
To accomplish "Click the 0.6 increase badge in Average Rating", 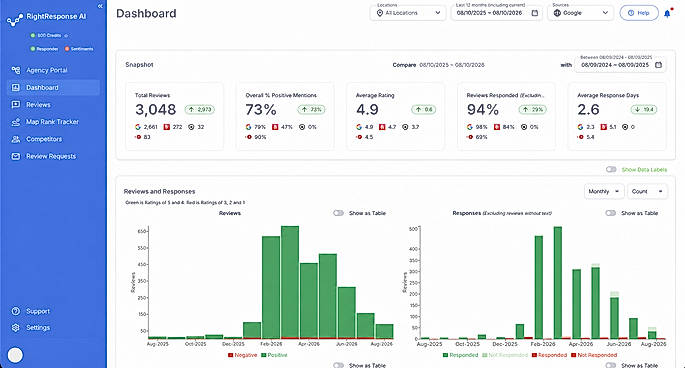I will 423,109.
